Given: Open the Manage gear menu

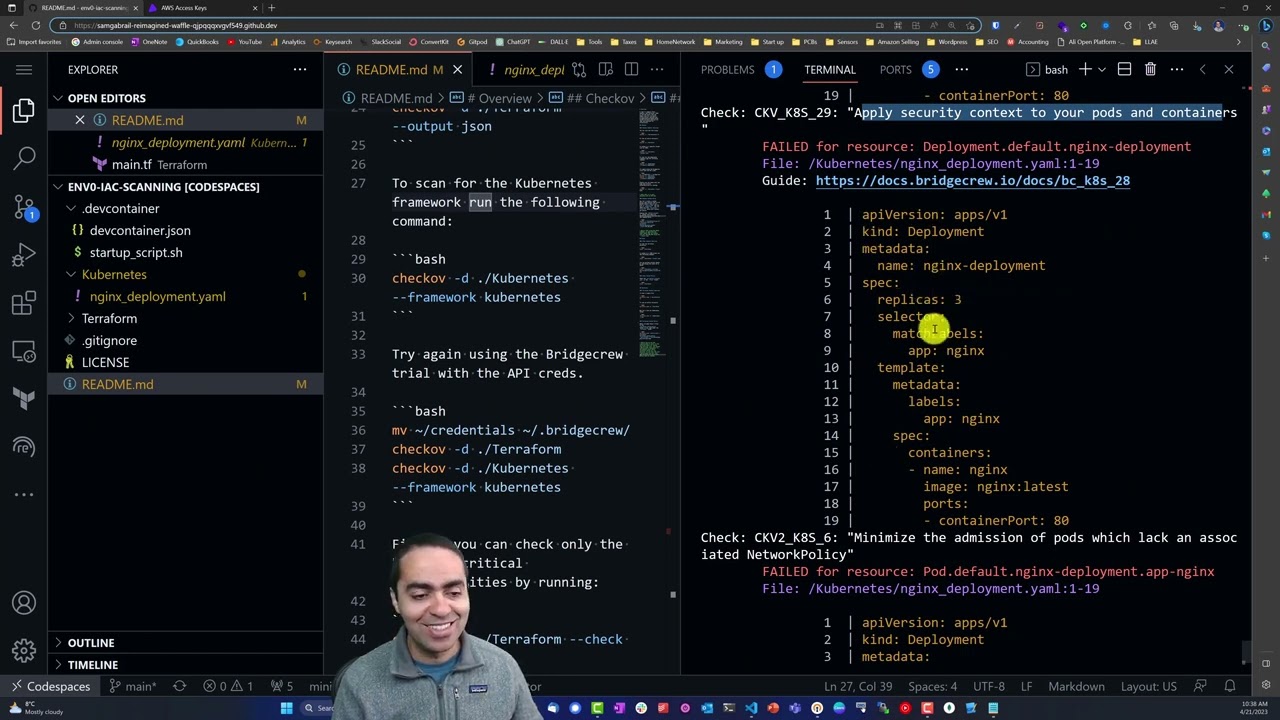Looking at the screenshot, I should pyautogui.click(x=24, y=651).
